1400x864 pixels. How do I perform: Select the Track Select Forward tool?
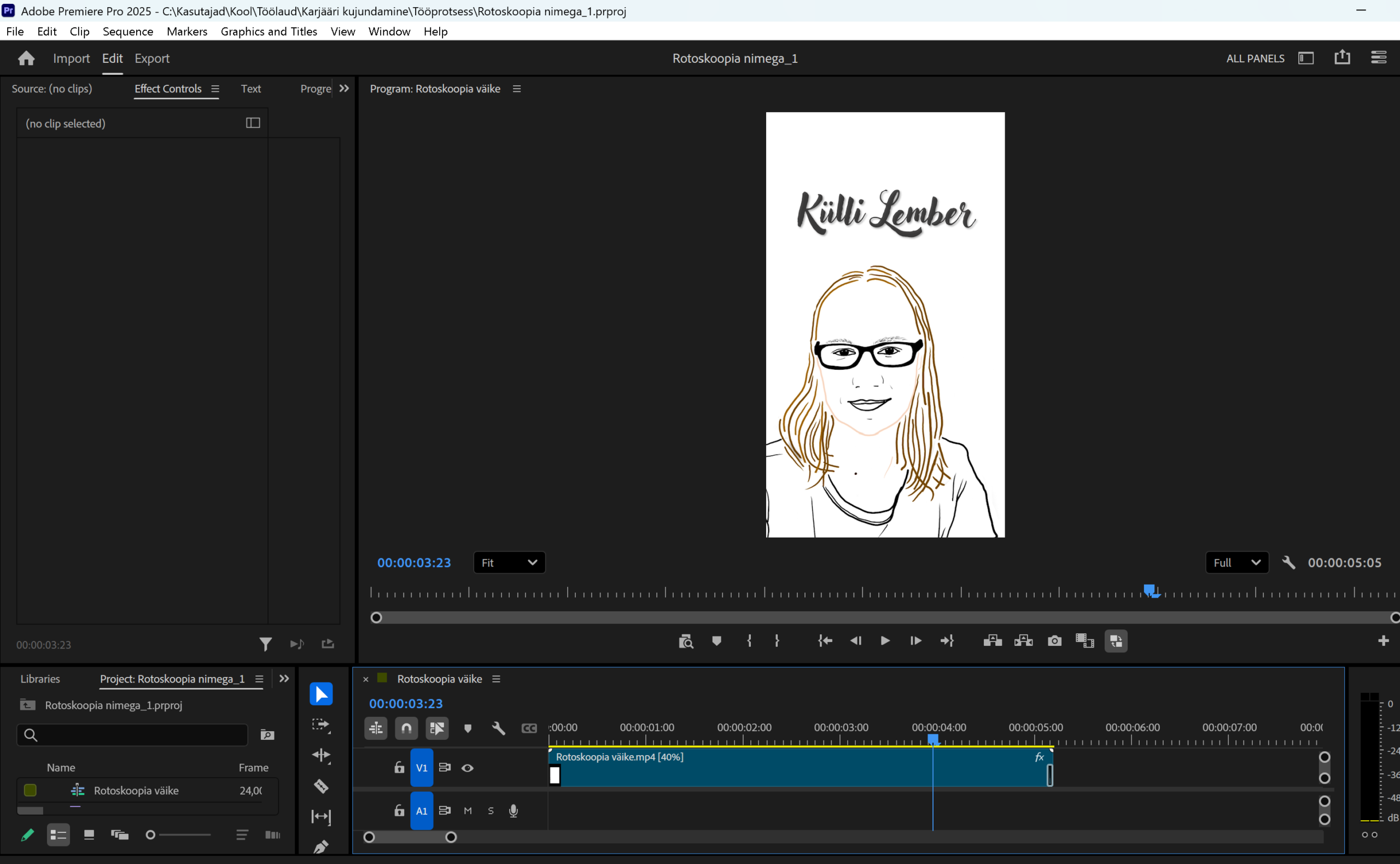(x=321, y=725)
